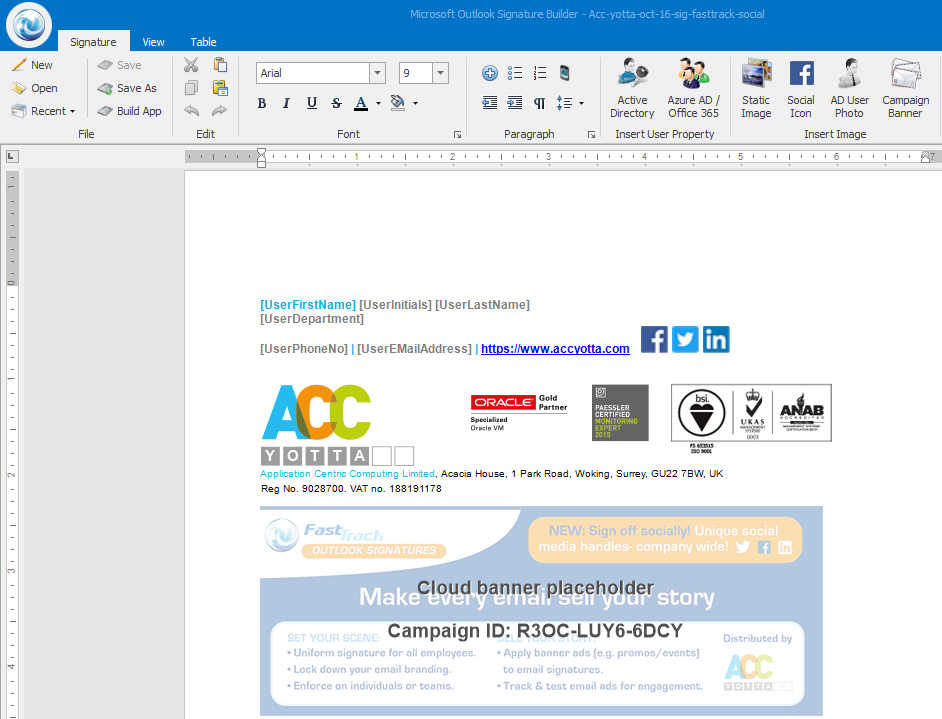Screen dimensions: 942x719
Task: Decrease paragraph indent
Action: 490,103
